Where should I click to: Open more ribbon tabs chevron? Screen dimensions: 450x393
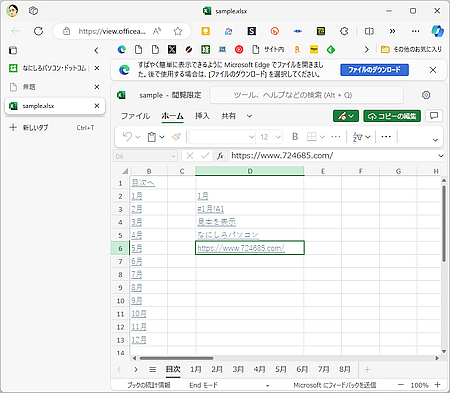pyautogui.click(x=249, y=116)
